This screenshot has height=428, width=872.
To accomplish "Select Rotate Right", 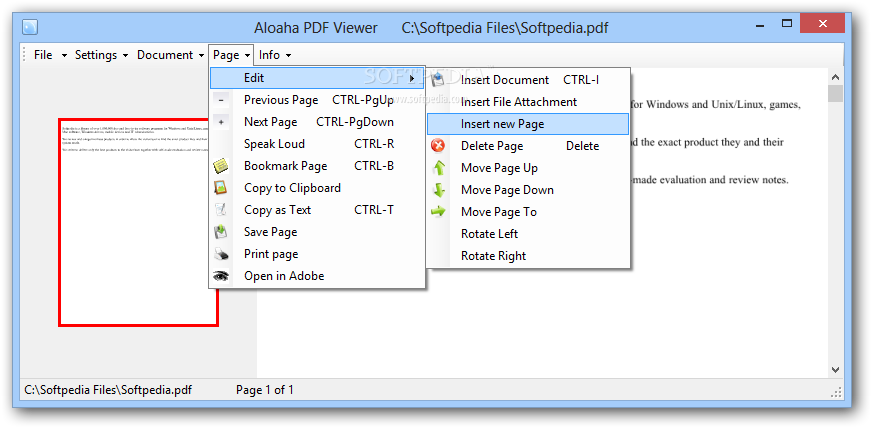I will [x=528, y=256].
